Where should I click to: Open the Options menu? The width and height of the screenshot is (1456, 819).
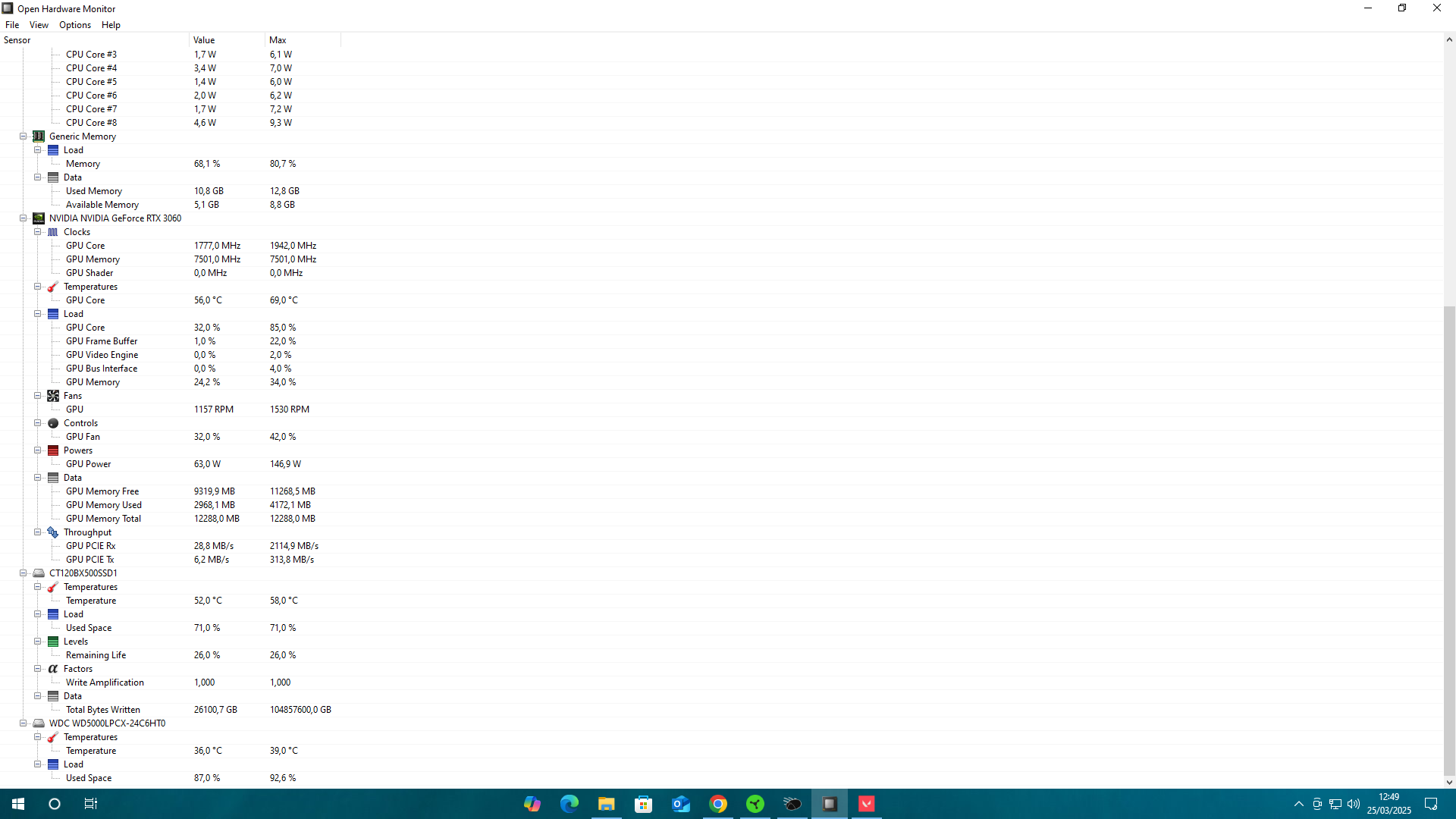coord(75,25)
